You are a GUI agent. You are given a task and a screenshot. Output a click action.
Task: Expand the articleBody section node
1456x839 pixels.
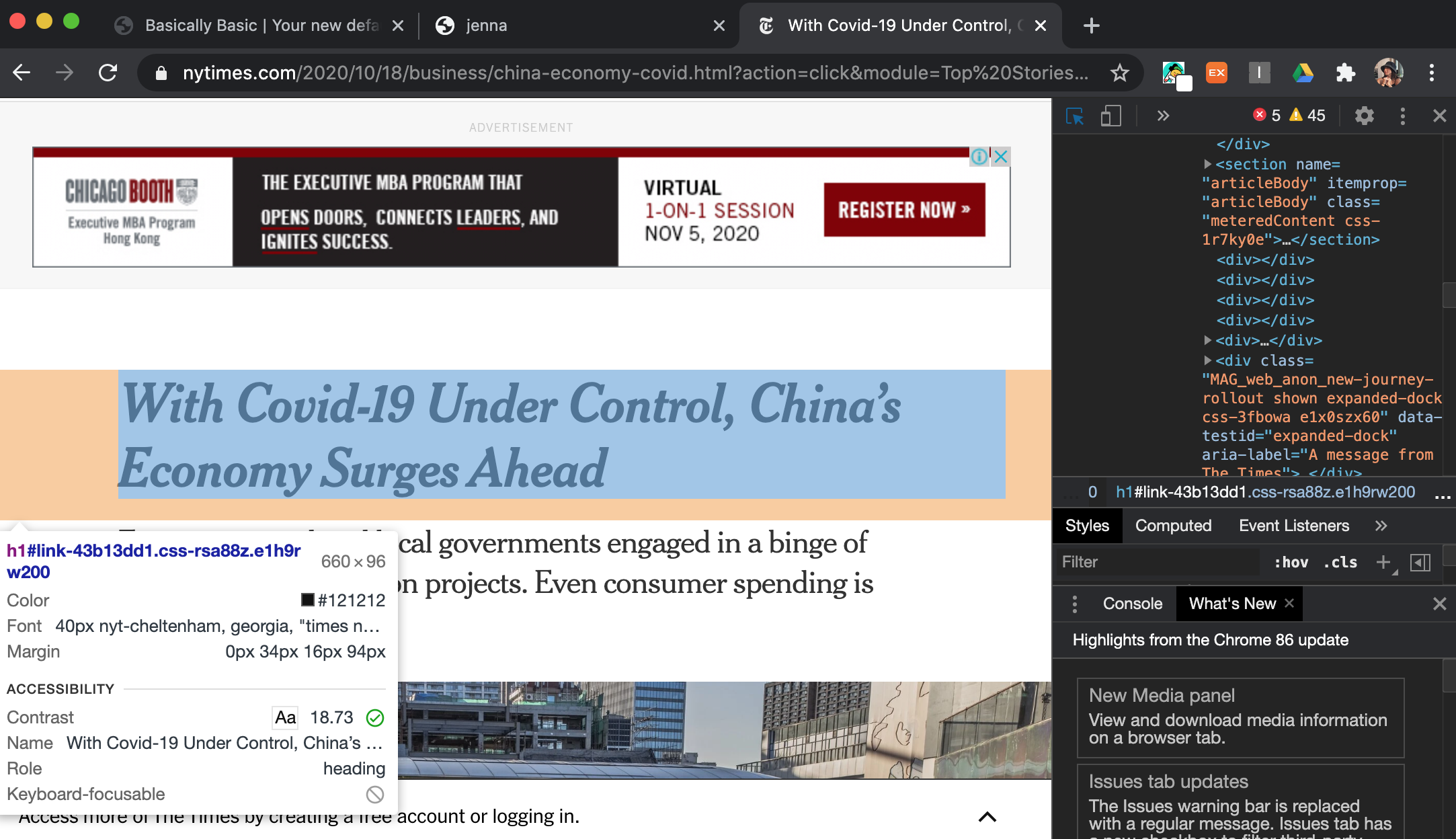[x=1208, y=164]
